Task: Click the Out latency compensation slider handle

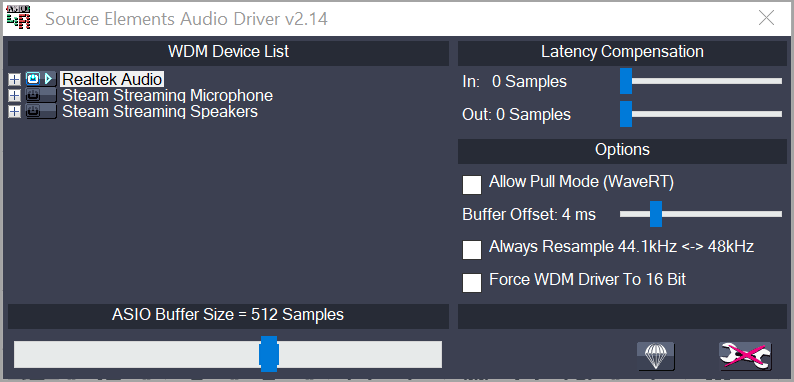Action: coord(626,114)
